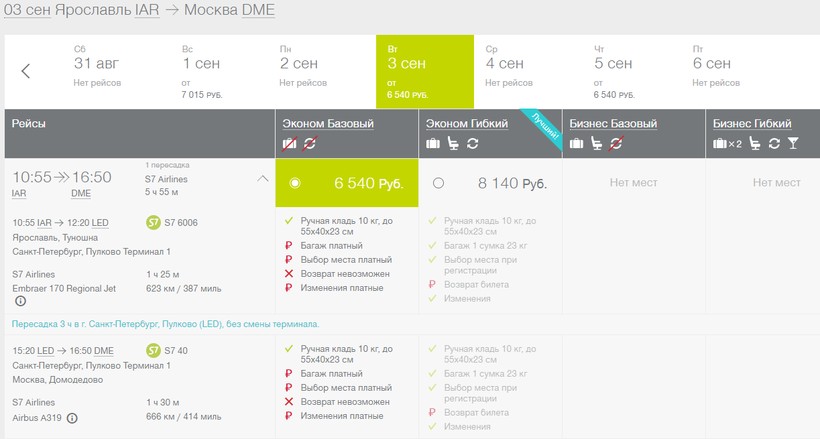Open the Бизнес Базовый fare link
This screenshot has height=439, width=820.
[613, 123]
